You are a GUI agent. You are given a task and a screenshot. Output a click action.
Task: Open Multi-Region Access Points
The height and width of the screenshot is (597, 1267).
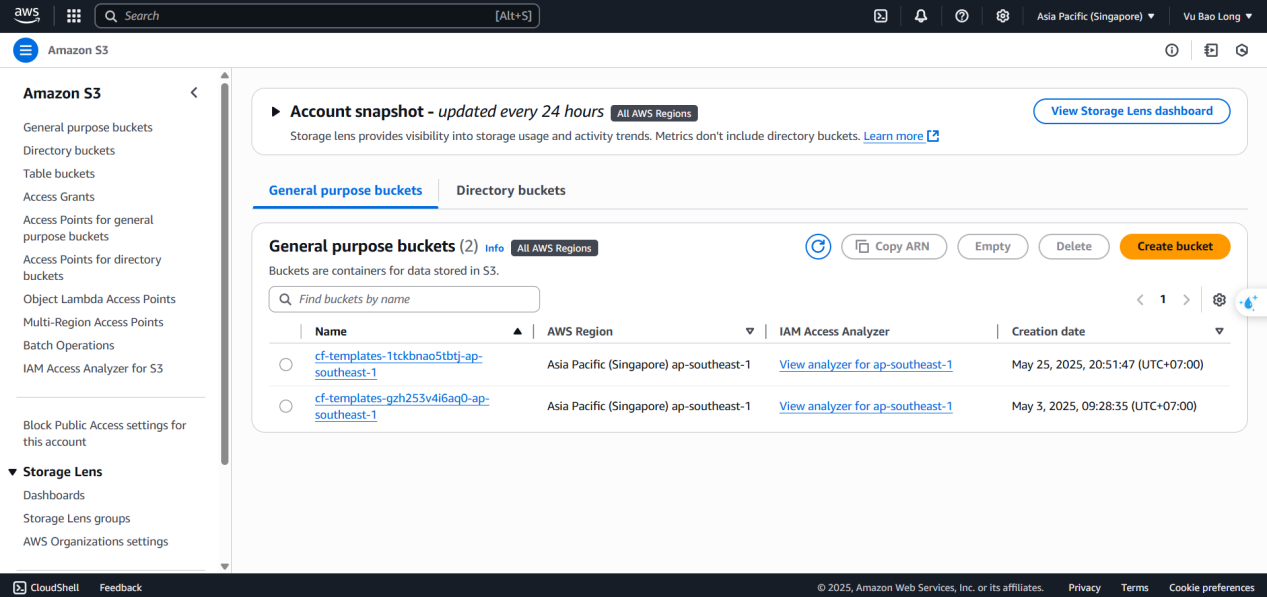(93, 322)
